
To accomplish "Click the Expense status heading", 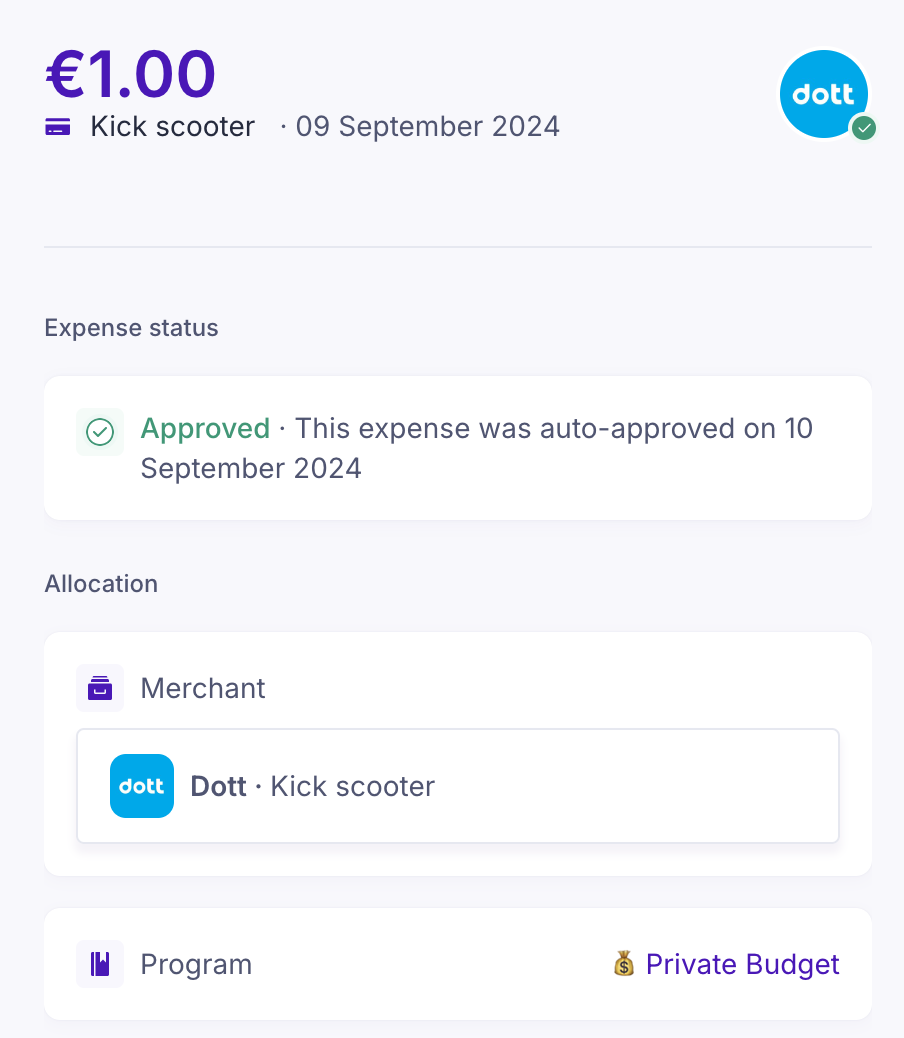I will coord(131,328).
